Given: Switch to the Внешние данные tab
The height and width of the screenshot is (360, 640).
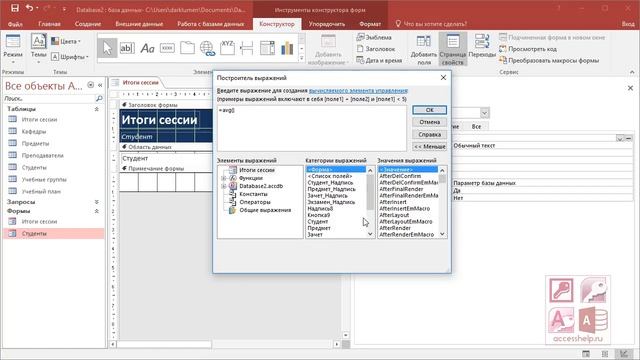Looking at the screenshot, I should point(139,24).
